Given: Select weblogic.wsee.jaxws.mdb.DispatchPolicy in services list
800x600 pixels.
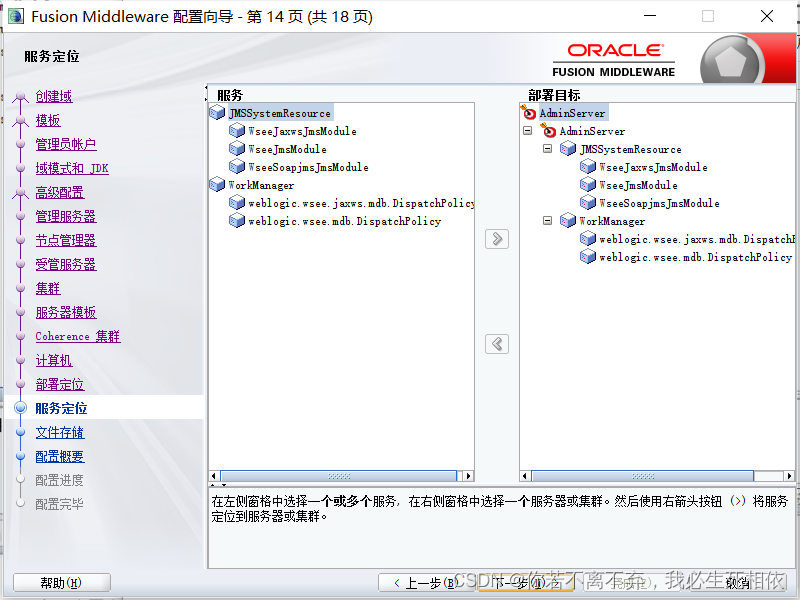Looking at the screenshot, I should 361,203.
